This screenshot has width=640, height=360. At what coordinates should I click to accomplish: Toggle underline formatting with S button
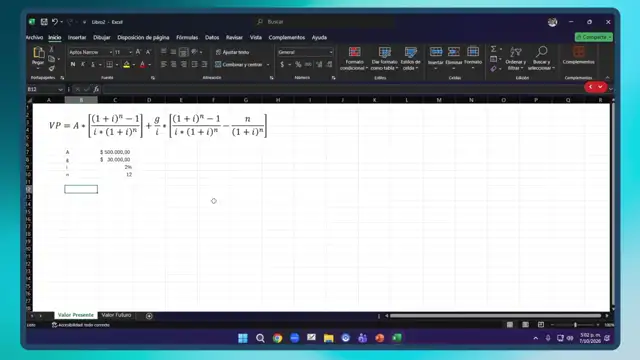pos(93,64)
